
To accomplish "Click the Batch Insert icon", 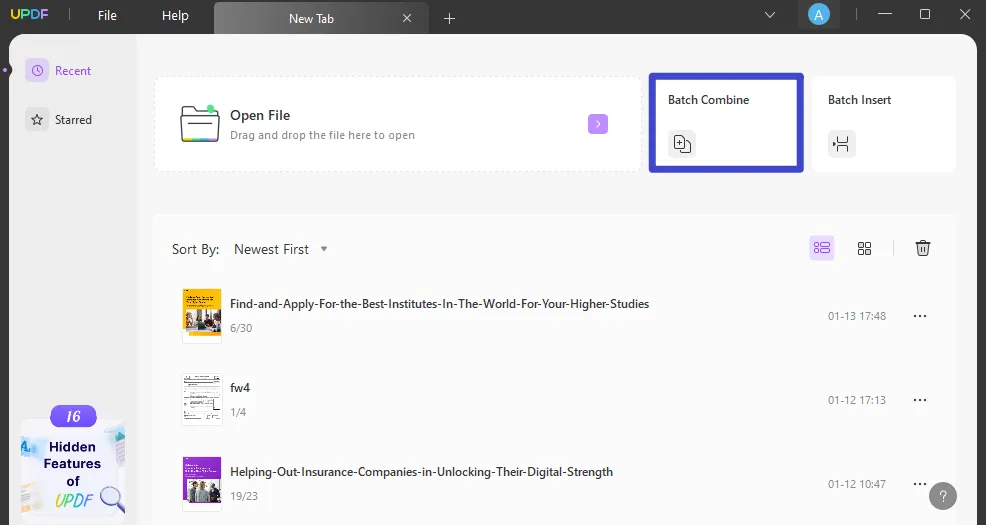I will click(x=842, y=144).
